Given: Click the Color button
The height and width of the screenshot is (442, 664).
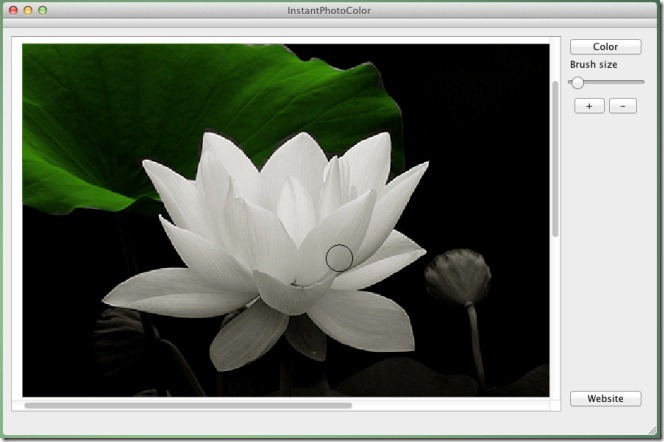Looking at the screenshot, I should 605,47.
